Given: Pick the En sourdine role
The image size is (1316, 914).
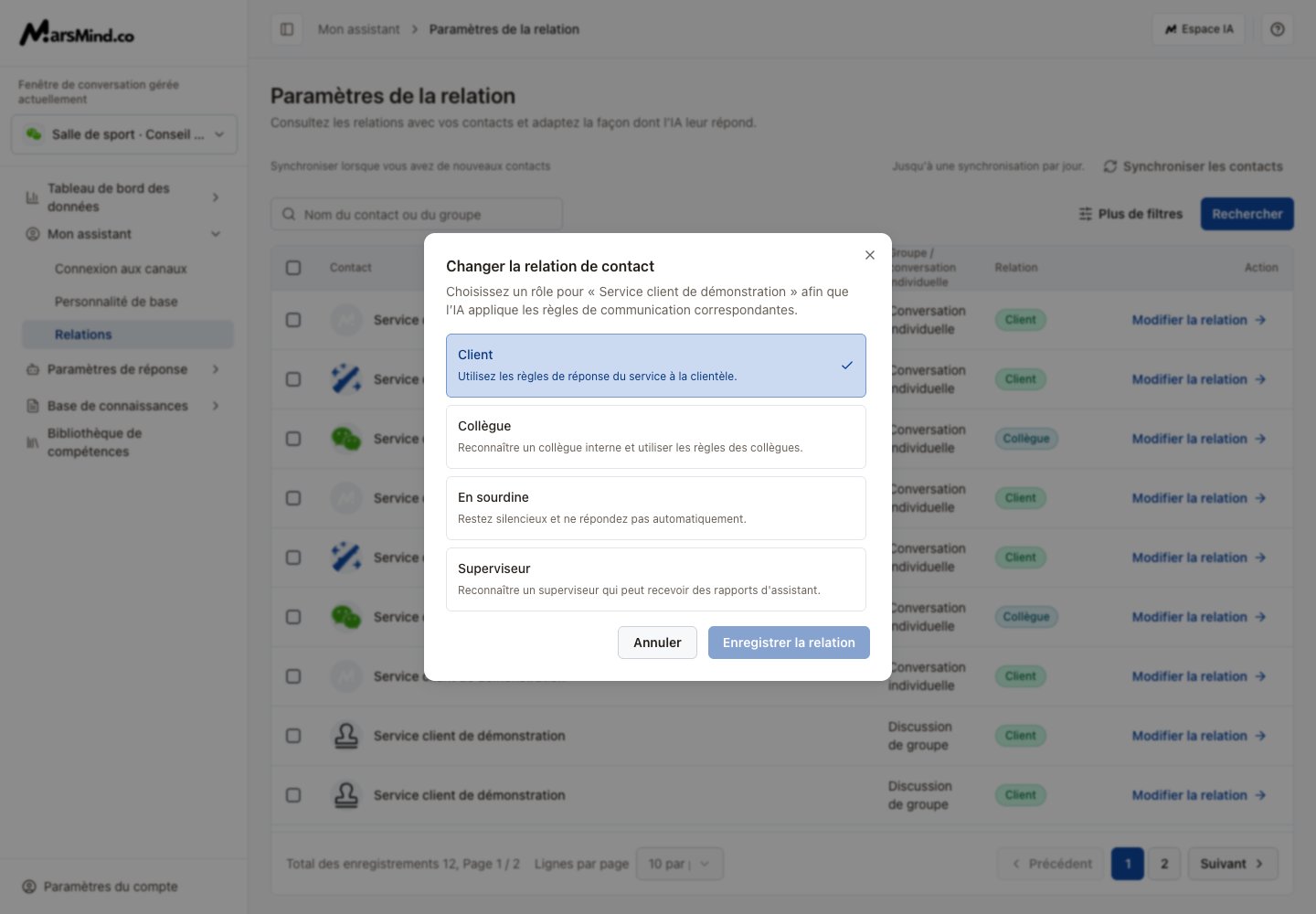Looking at the screenshot, I should 656,508.
